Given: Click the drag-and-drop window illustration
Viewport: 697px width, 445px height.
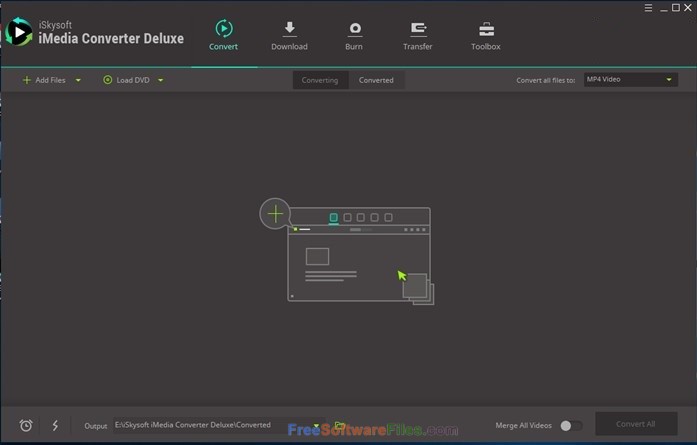Looking at the screenshot, I should pyautogui.click(x=359, y=255).
